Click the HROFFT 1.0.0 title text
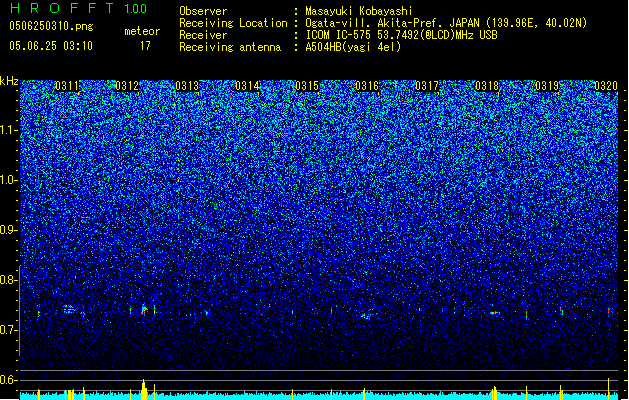Viewport: 629px width, 400px height. coord(79,8)
